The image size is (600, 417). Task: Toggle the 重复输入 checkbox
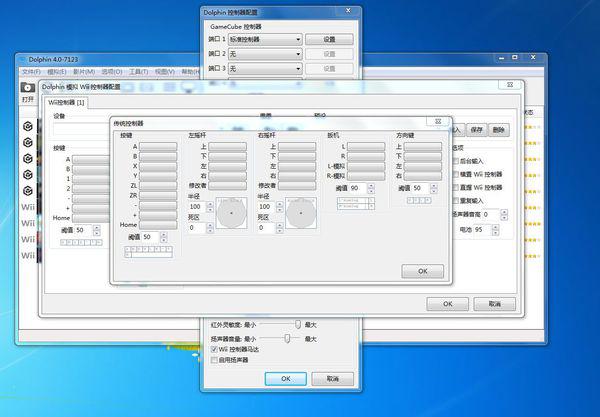point(456,200)
